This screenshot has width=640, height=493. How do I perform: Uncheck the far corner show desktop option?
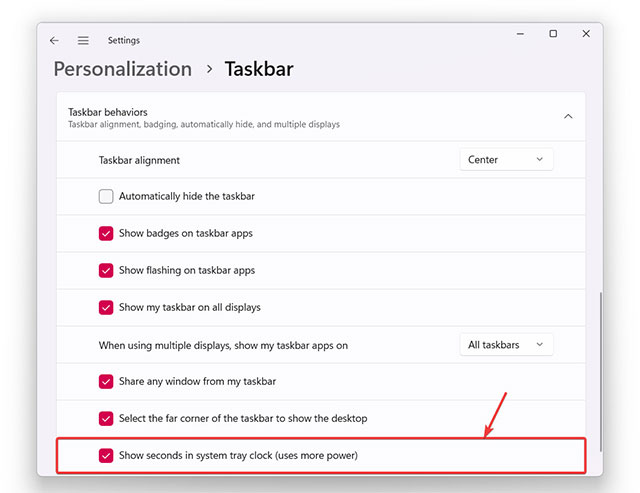106,418
